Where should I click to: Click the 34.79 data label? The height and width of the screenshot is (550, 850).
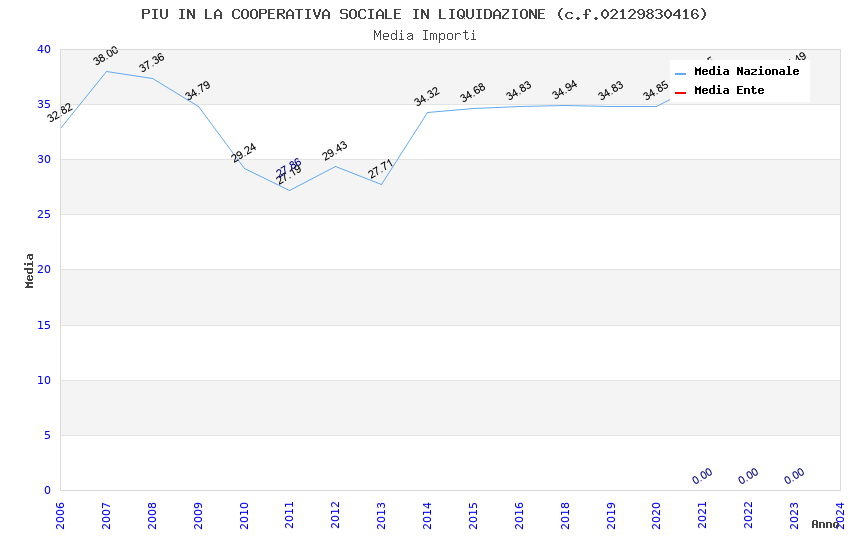coord(197,90)
